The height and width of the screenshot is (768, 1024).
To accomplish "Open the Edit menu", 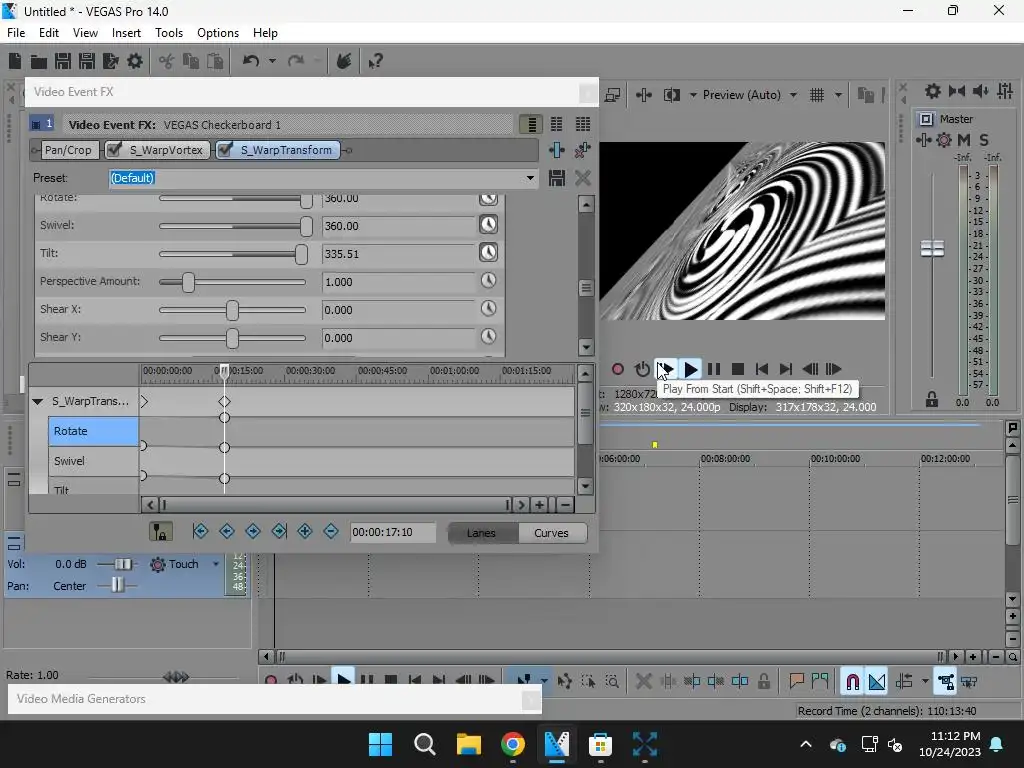I will point(48,33).
